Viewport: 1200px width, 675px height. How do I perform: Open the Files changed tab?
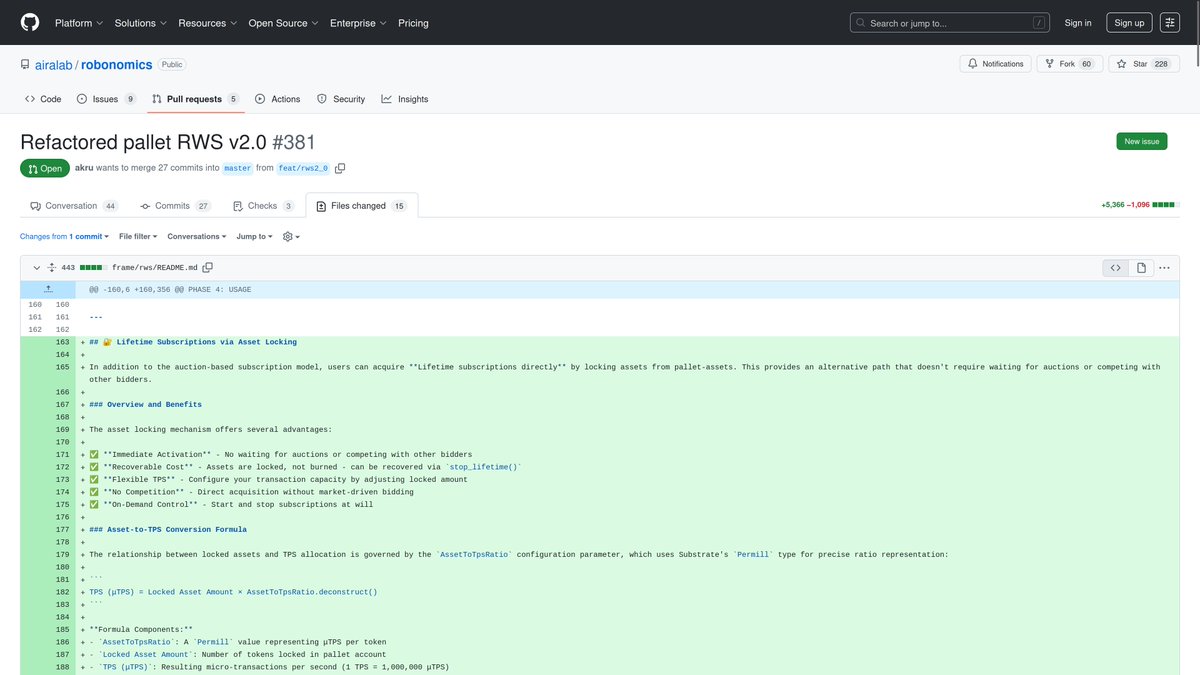click(361, 206)
